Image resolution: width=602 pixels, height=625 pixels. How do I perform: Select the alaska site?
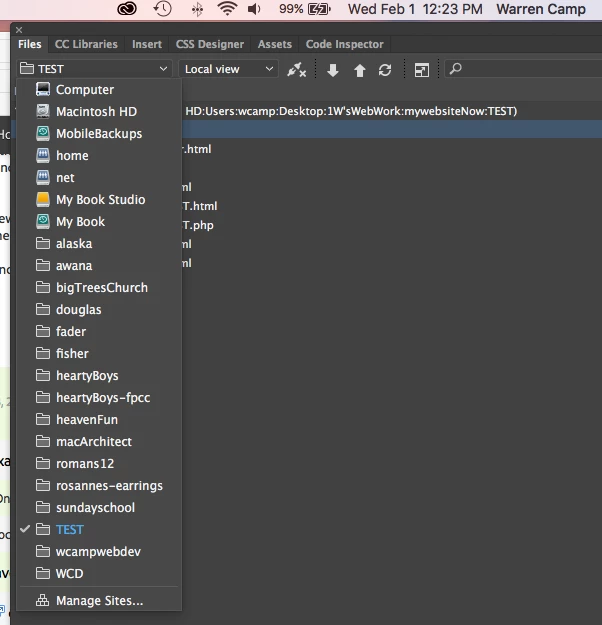[99, 244]
